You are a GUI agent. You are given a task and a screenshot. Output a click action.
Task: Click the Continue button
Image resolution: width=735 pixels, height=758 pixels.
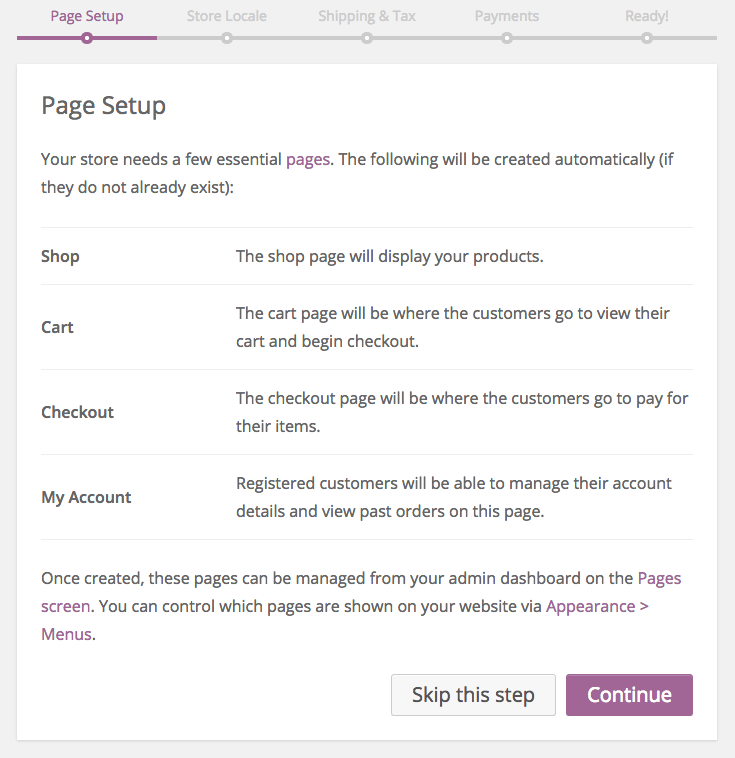(629, 695)
